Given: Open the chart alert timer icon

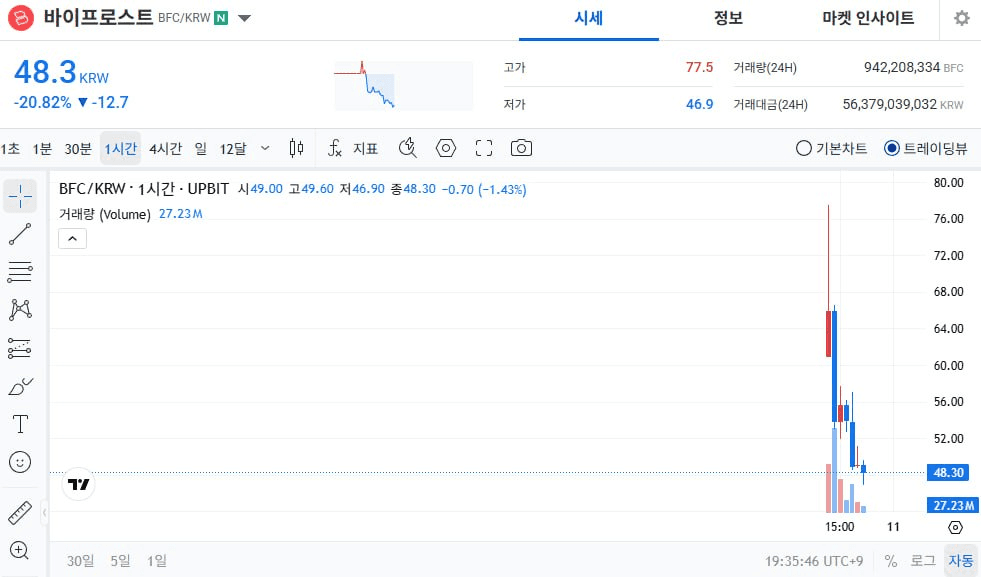Looking at the screenshot, I should click(408, 148).
